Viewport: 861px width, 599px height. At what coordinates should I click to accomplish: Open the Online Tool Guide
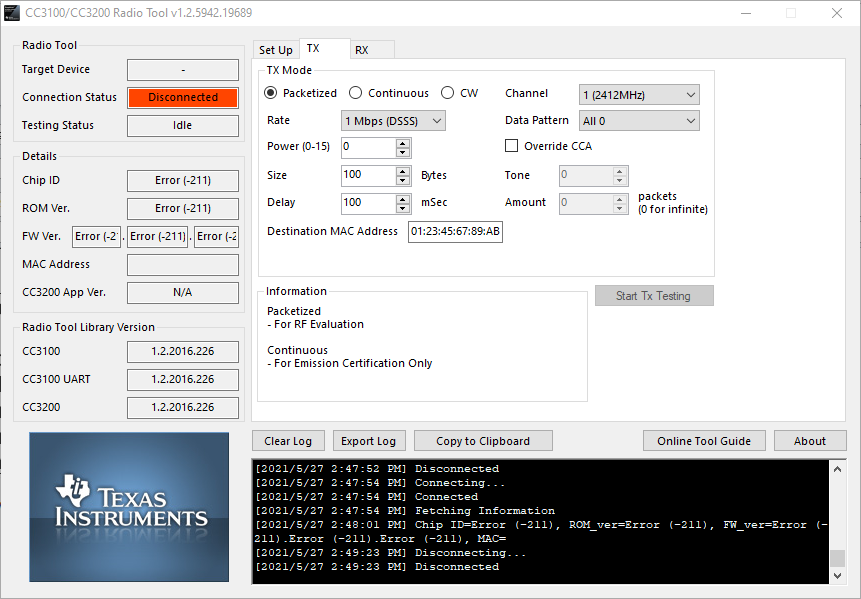point(704,441)
